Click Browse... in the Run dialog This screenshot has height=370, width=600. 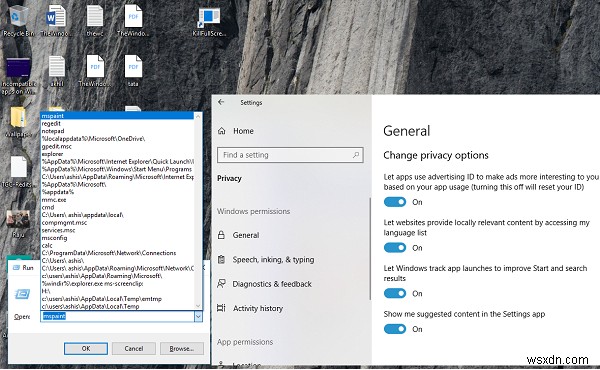pyautogui.click(x=182, y=349)
